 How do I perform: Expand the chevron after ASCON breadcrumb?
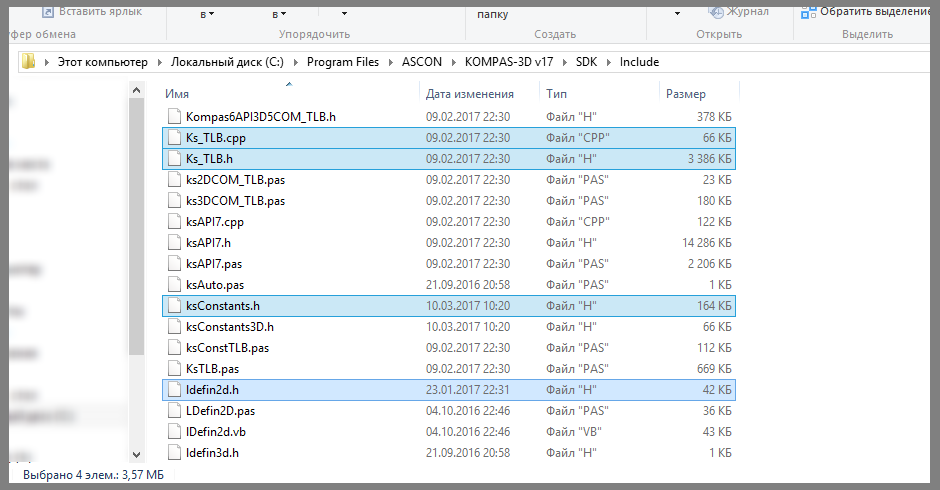(453, 62)
